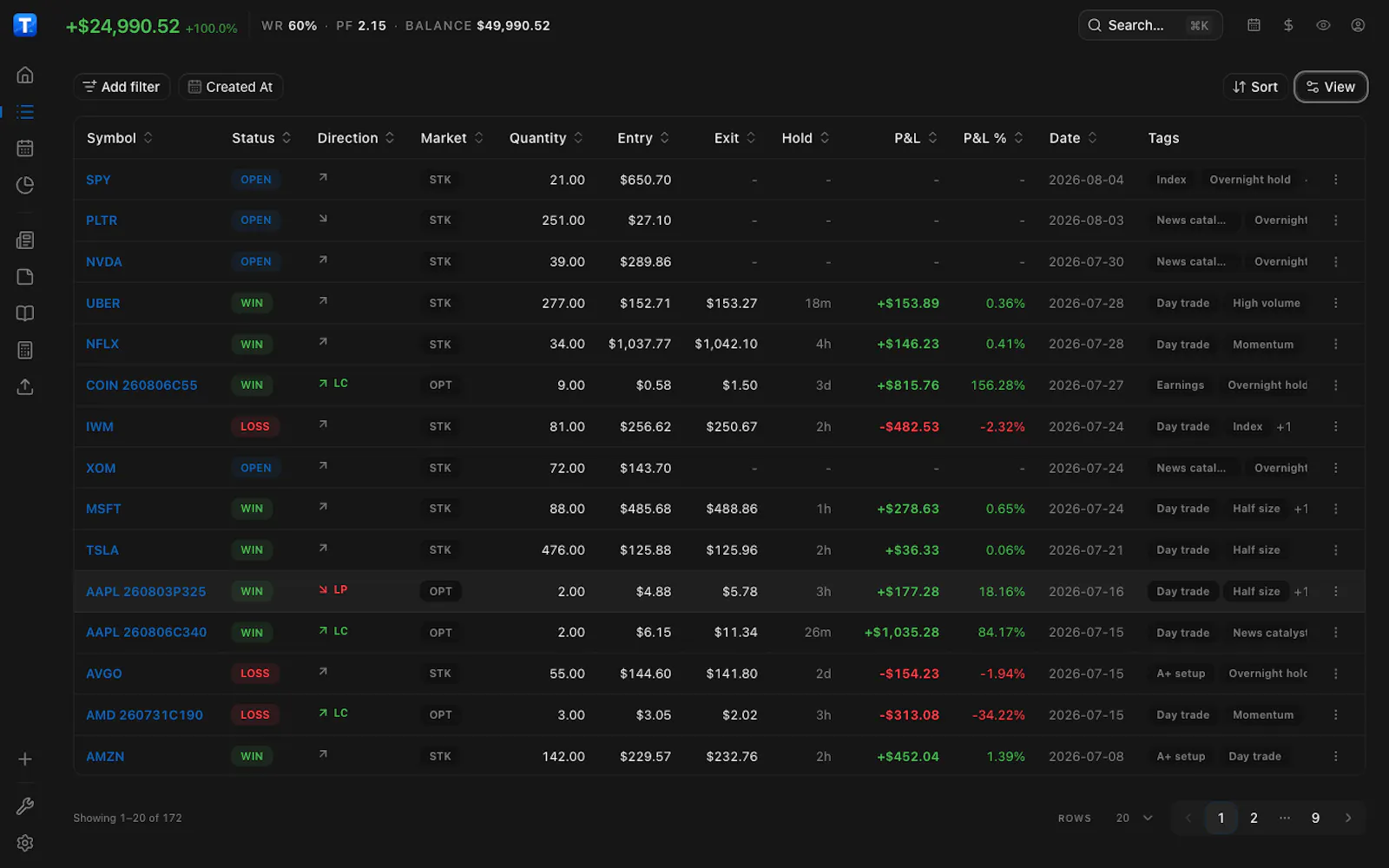Viewport: 1389px width, 868px height.
Task: Click the High volume tag in UBER row
Action: [1267, 303]
